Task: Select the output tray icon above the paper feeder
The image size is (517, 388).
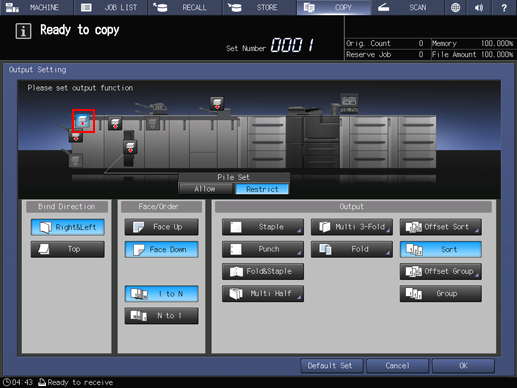Action: [x=217, y=103]
